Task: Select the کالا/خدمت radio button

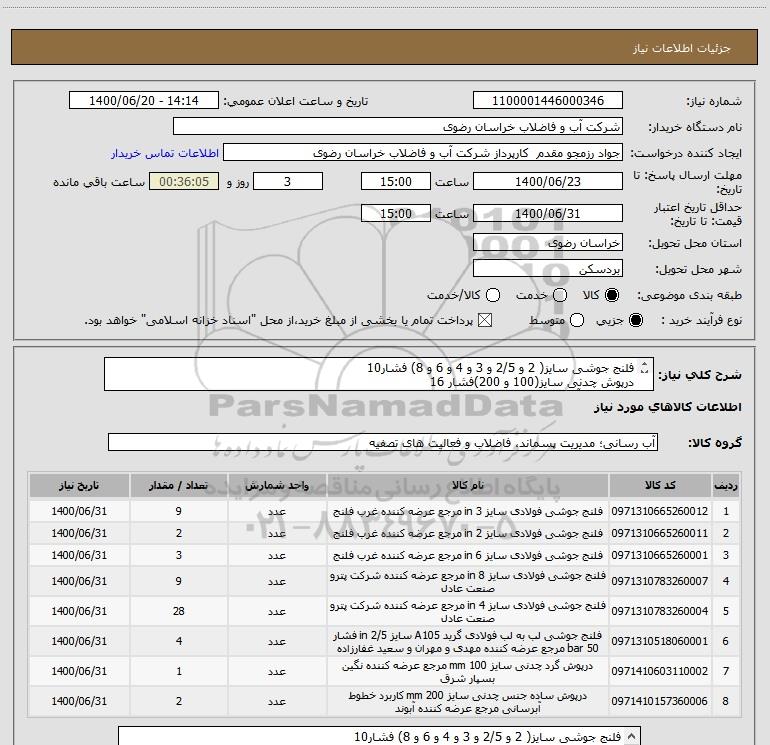Action: coord(493,295)
